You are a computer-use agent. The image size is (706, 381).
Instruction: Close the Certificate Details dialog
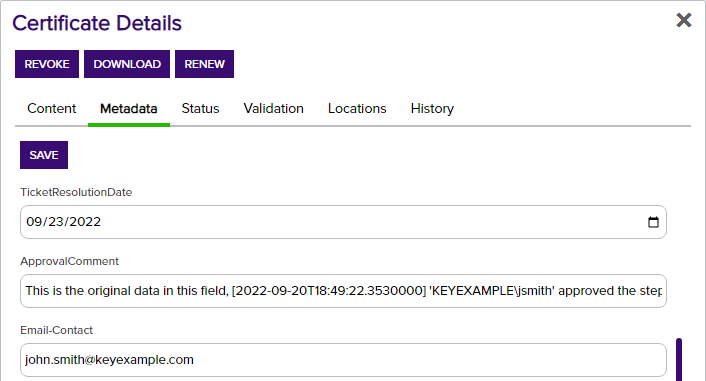click(x=683, y=20)
